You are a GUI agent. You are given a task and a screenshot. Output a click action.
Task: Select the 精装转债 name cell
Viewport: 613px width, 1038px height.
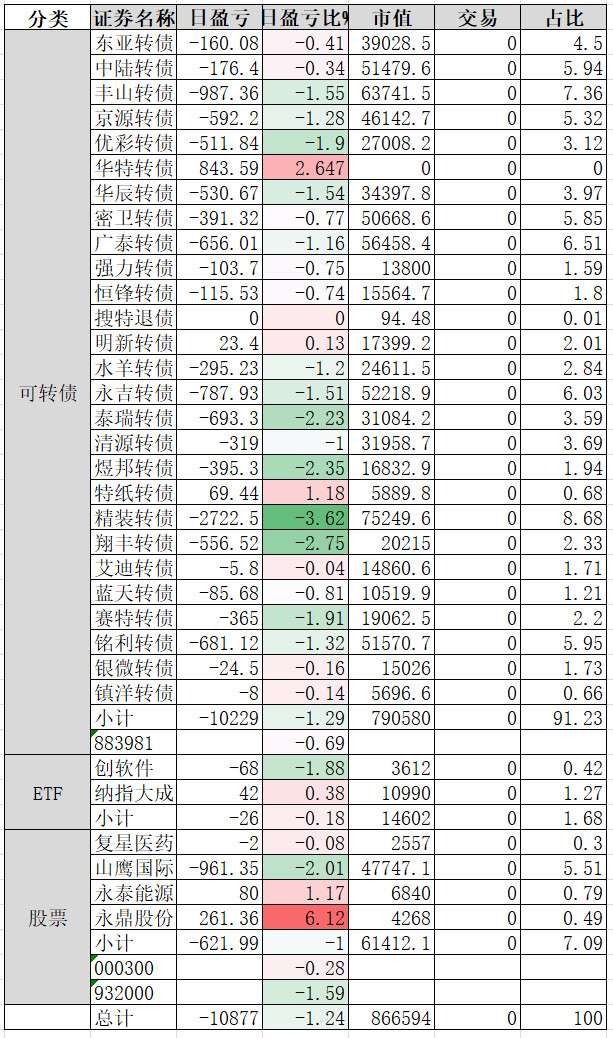tap(133, 518)
